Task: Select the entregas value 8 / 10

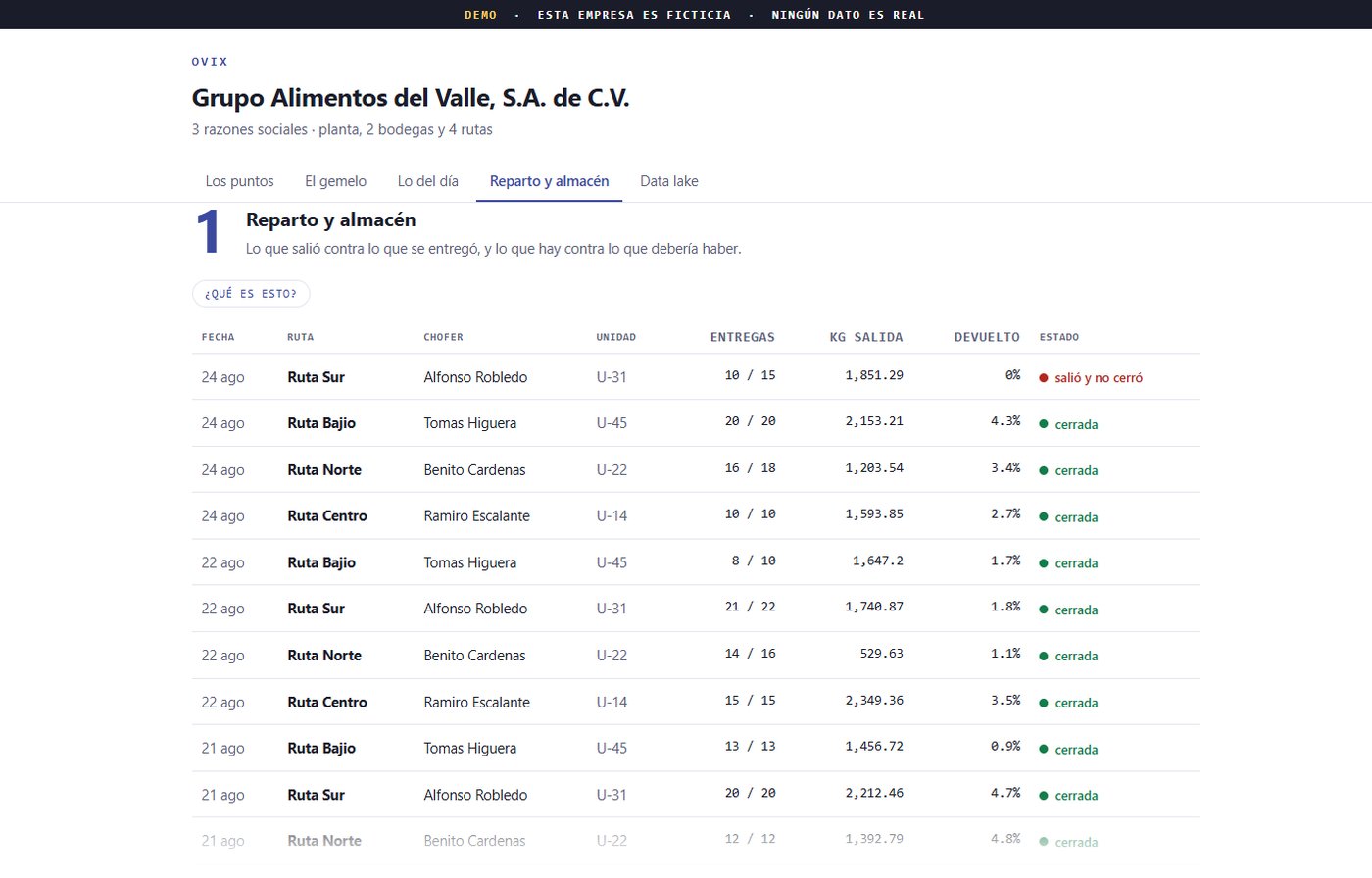Action: (754, 561)
